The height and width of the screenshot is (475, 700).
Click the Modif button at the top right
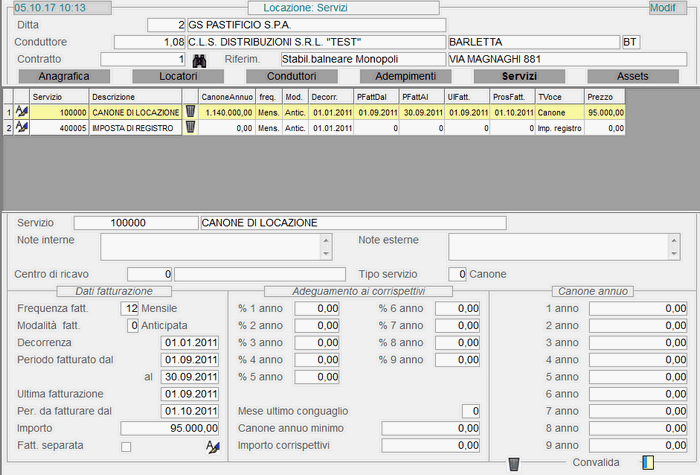click(x=668, y=8)
